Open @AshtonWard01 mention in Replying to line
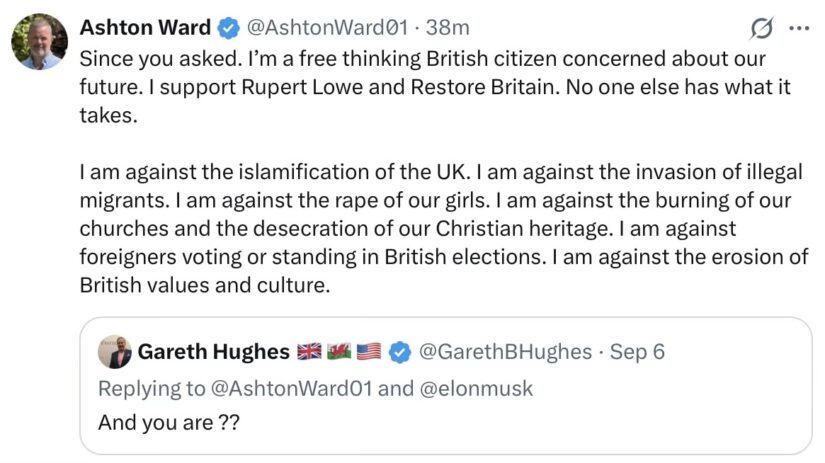 pos(291,389)
